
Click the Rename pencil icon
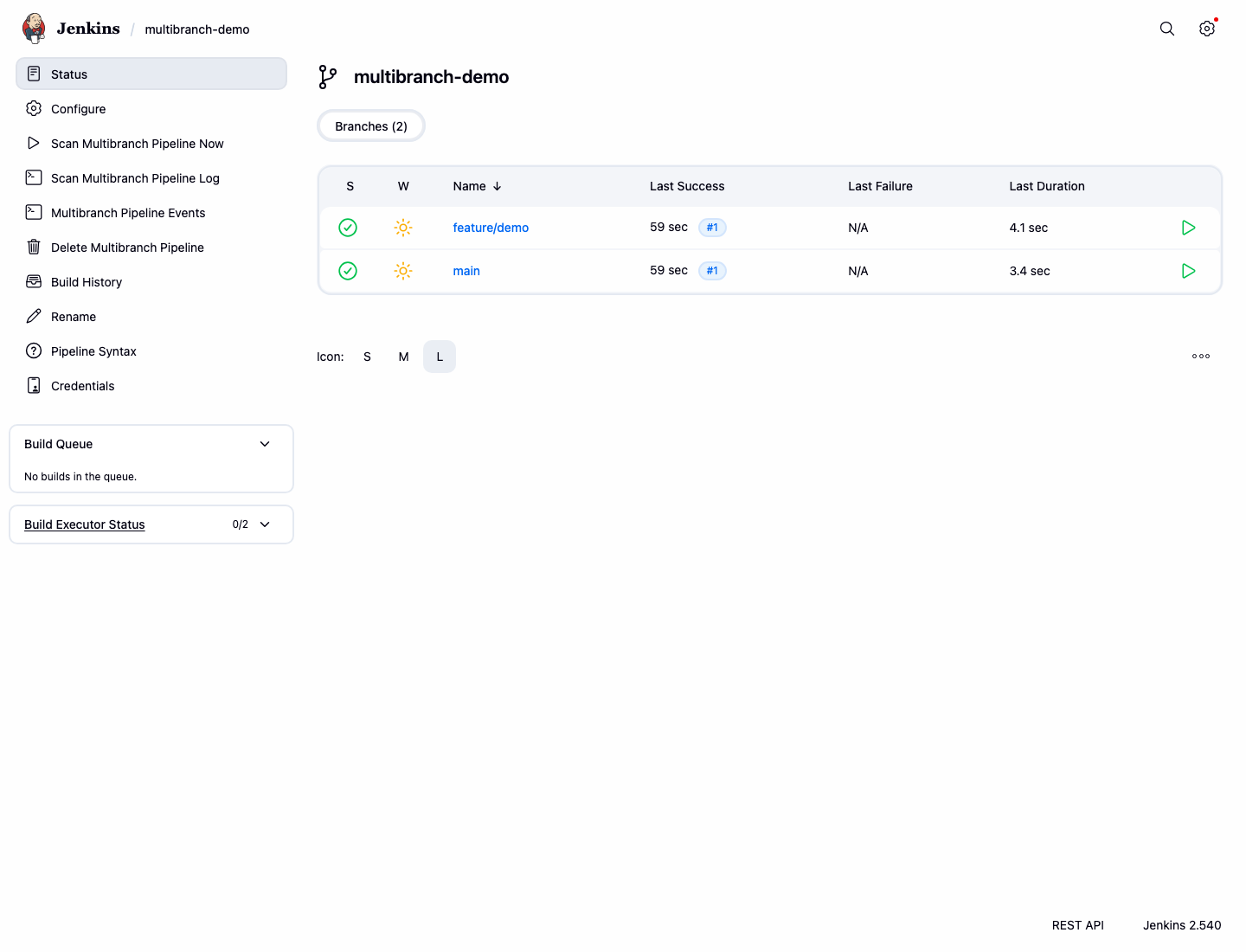tap(34, 316)
